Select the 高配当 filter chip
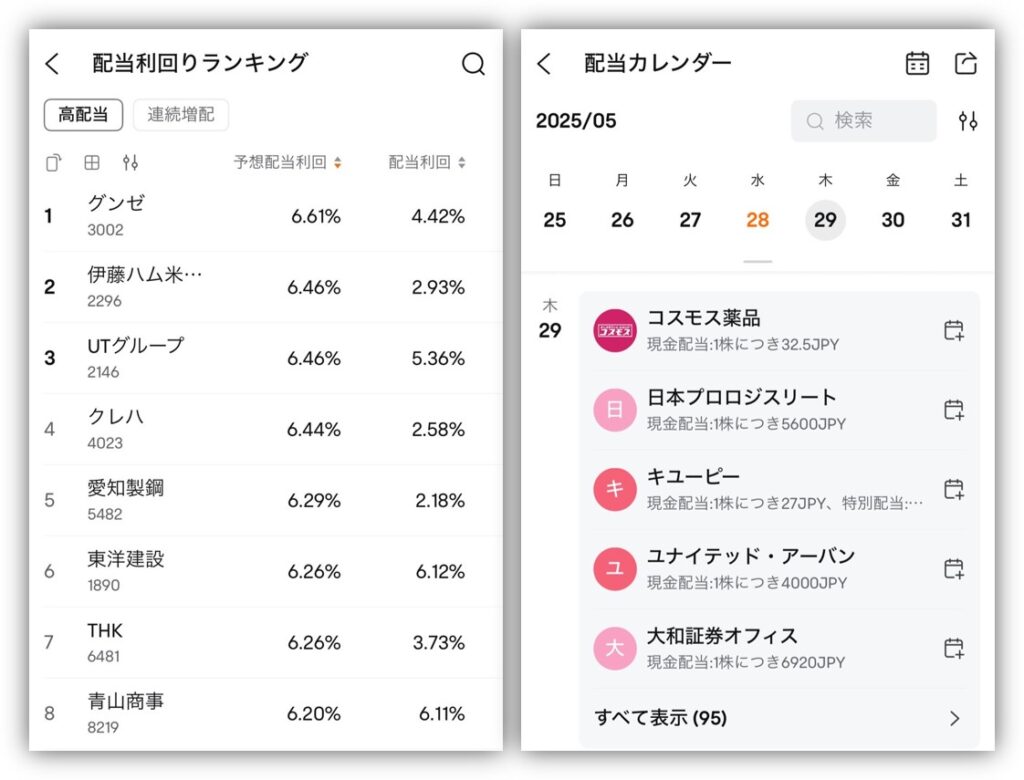1024x780 pixels. point(83,115)
